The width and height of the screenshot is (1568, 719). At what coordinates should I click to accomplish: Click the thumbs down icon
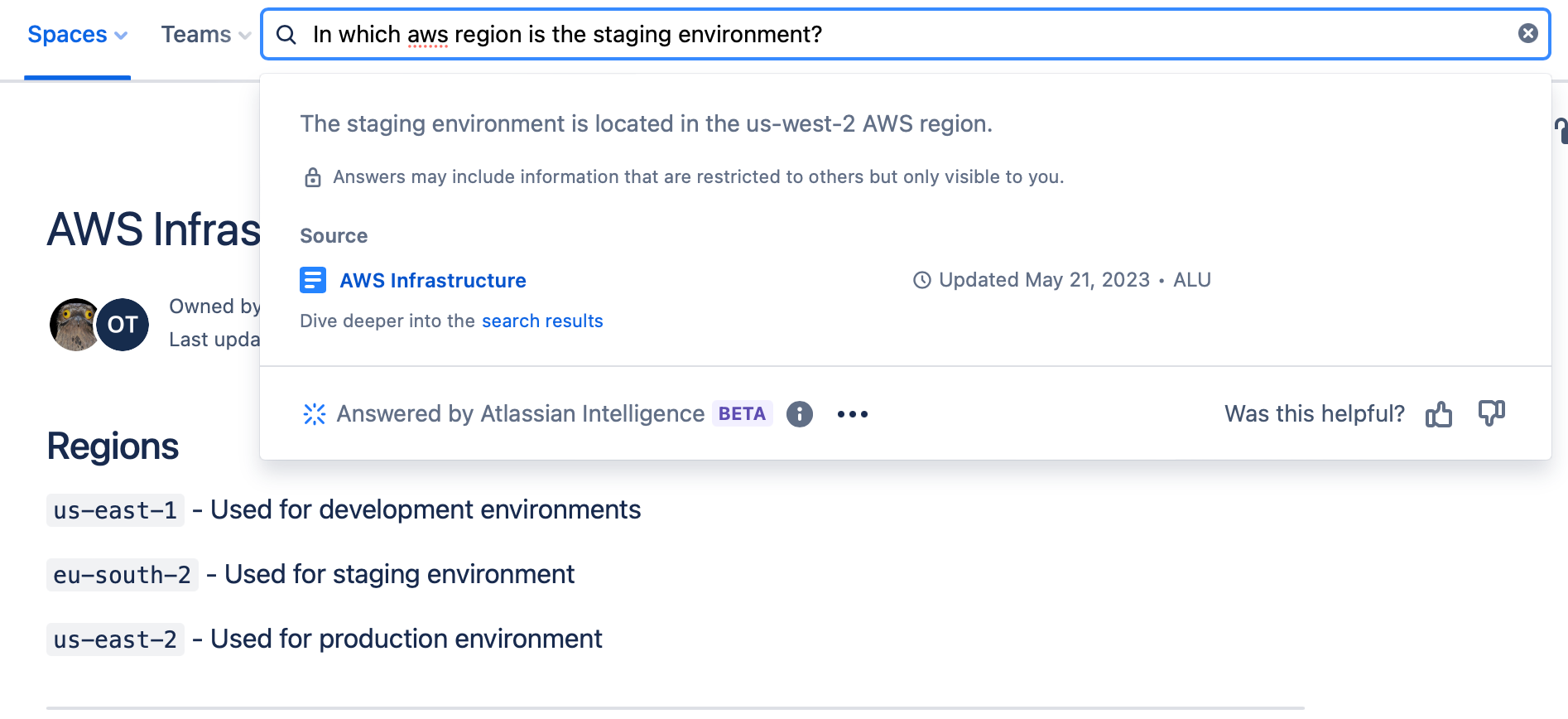[1491, 413]
